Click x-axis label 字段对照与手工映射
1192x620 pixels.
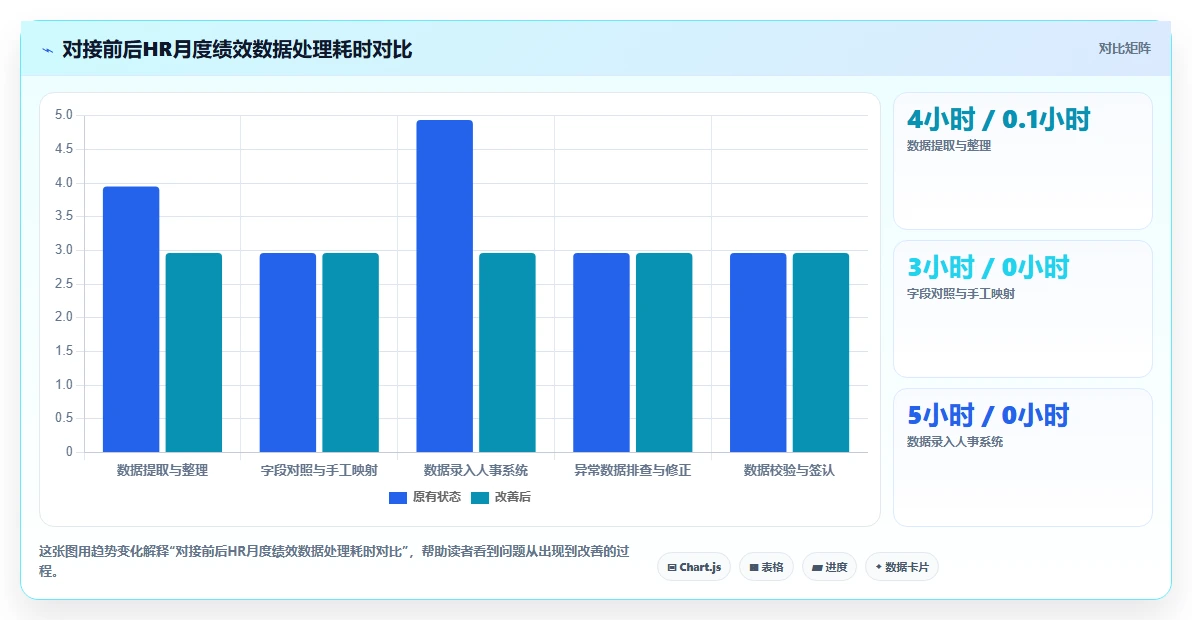tap(319, 470)
